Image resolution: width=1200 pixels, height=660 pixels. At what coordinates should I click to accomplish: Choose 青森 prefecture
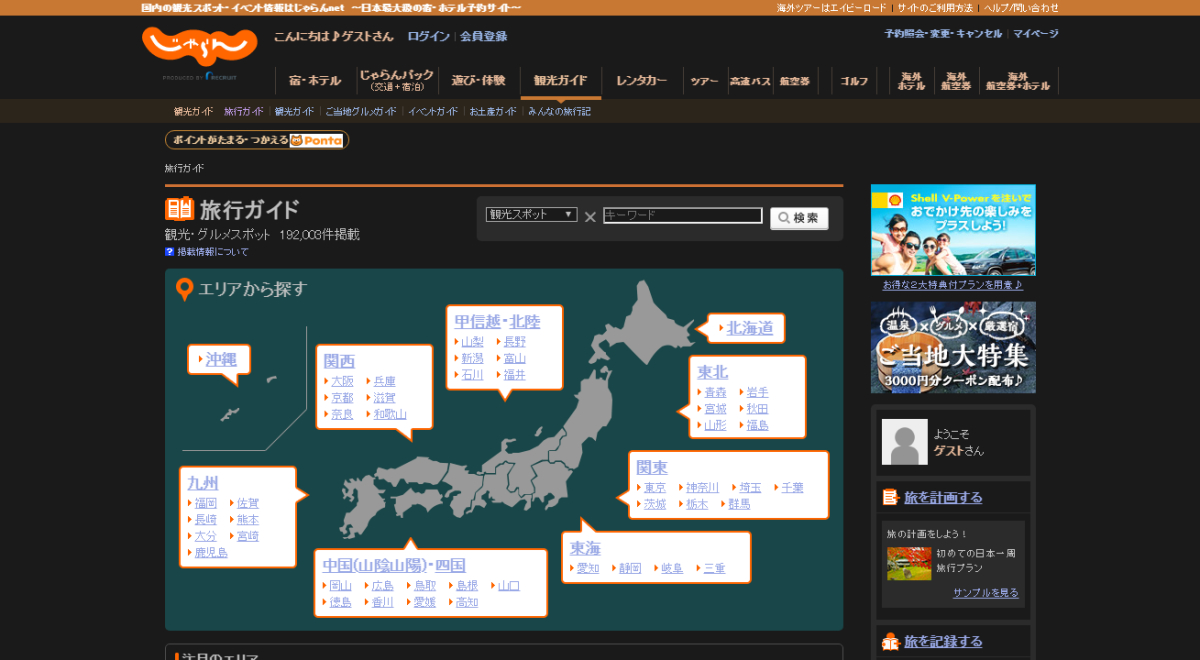point(715,393)
